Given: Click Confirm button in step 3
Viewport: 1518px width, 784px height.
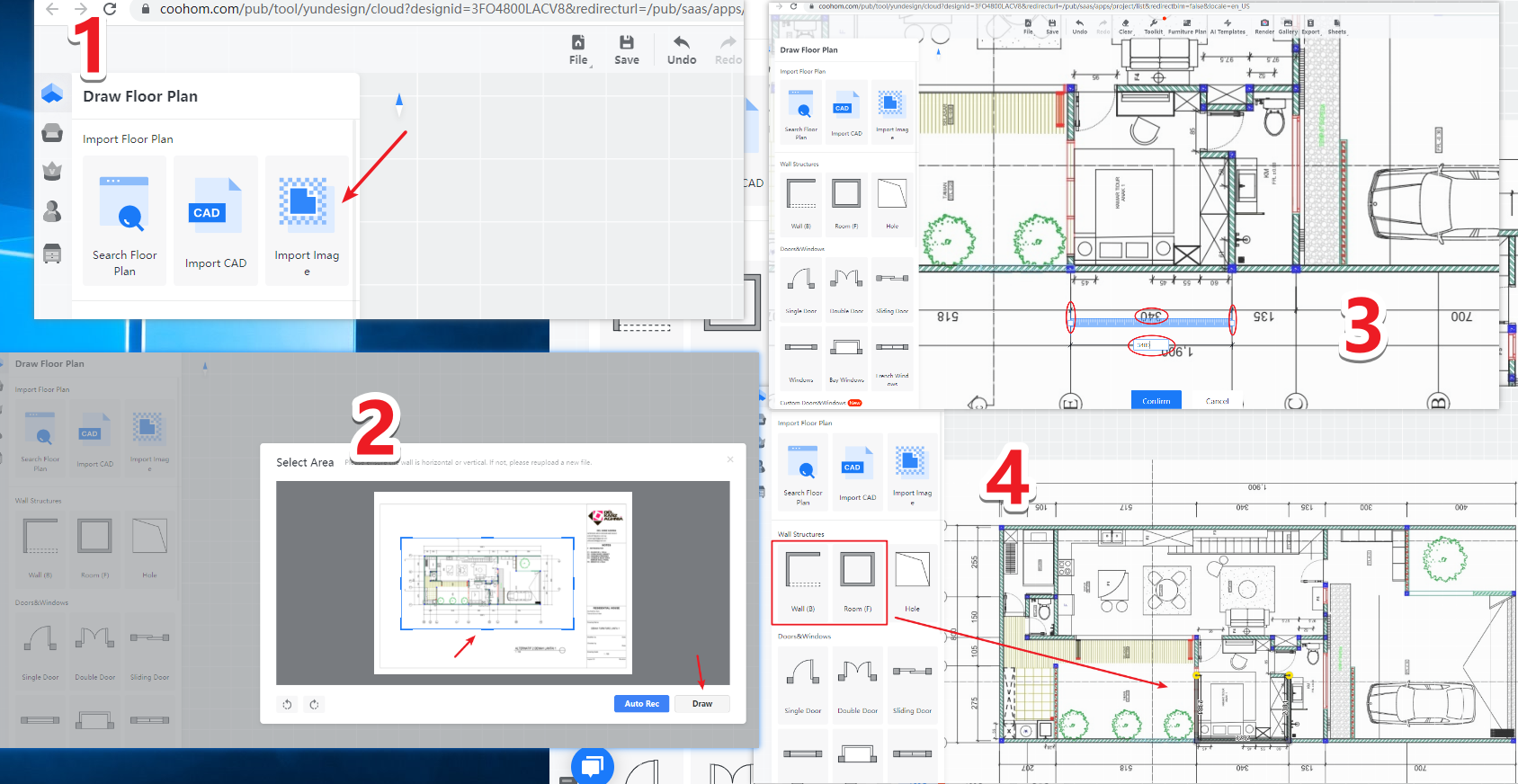Looking at the screenshot, I should pyautogui.click(x=1156, y=401).
